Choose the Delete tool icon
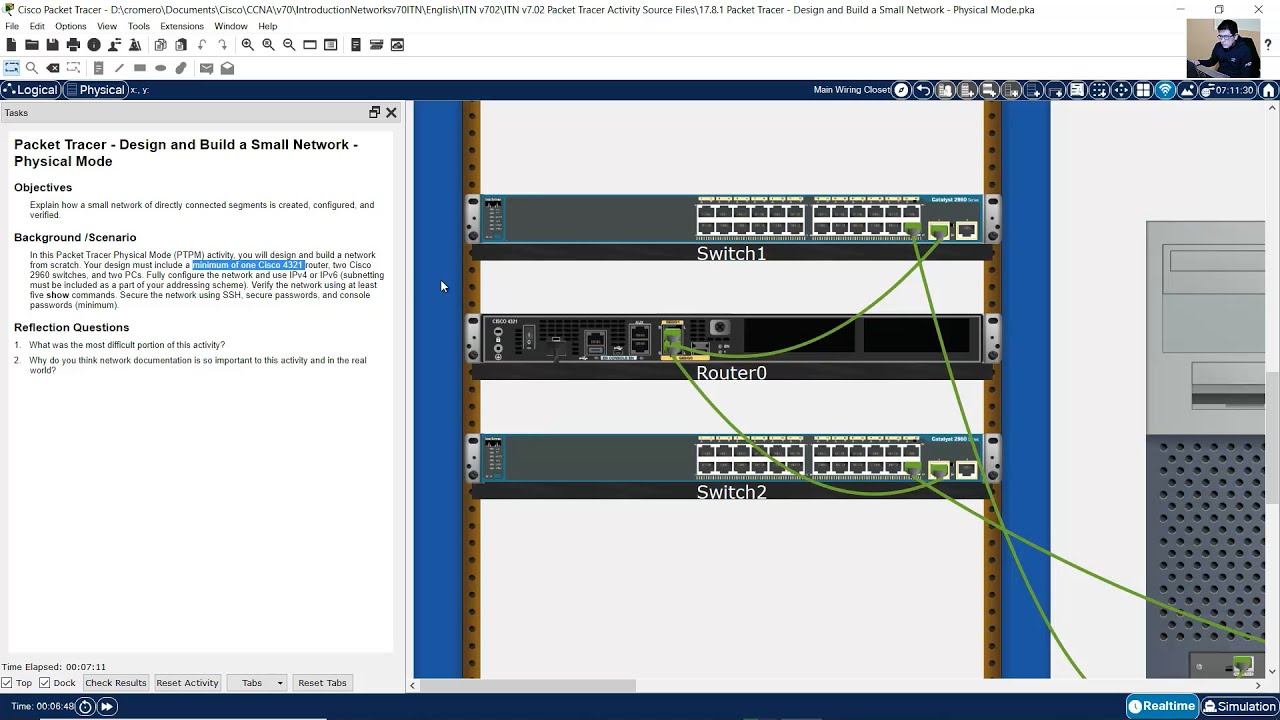The width and height of the screenshot is (1280, 720). click(53, 68)
